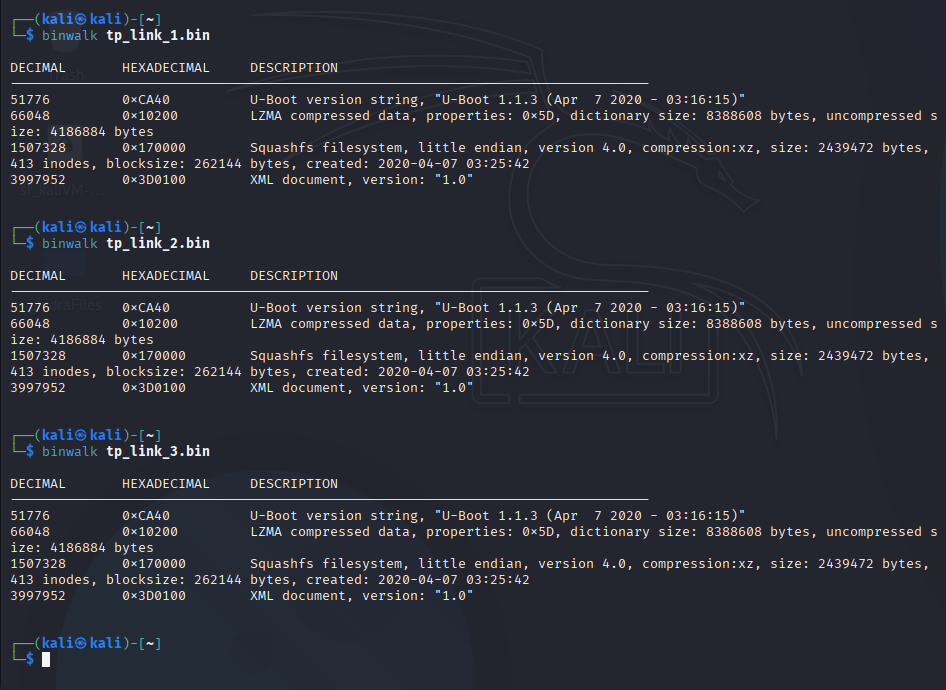Select offset 1507328 in tp_link_2.bin output

point(38,356)
